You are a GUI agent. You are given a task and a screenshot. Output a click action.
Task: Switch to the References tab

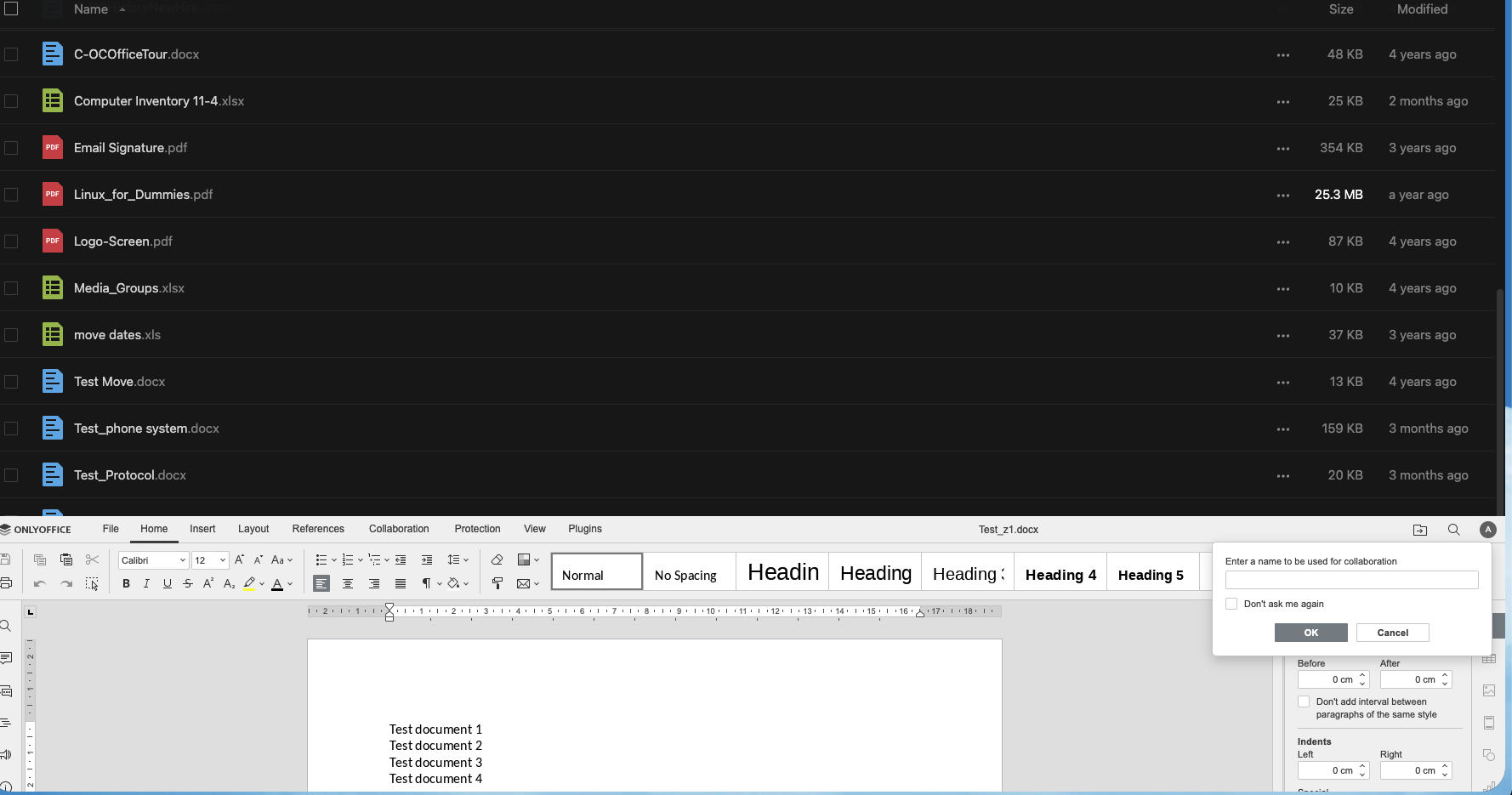[x=318, y=529]
